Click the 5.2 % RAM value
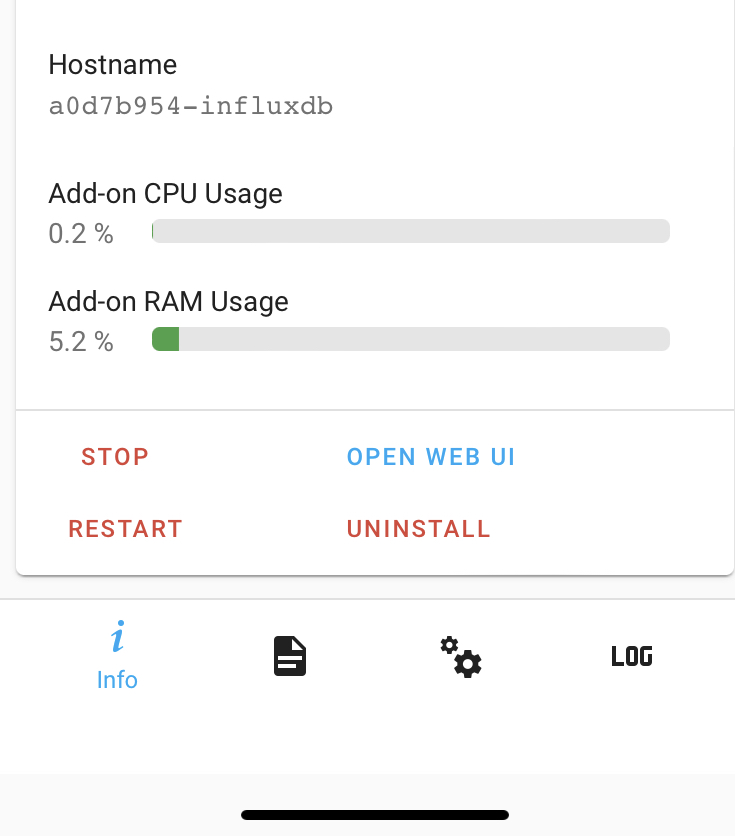The height and width of the screenshot is (836, 735). (x=81, y=342)
